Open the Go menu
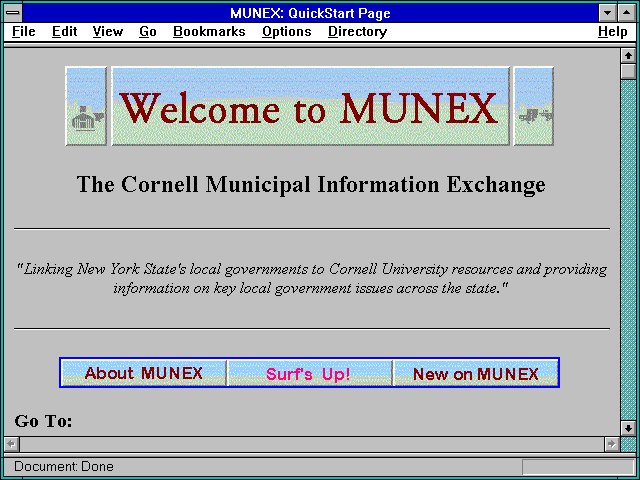Screen dimensions: 640x480 click(x=147, y=31)
